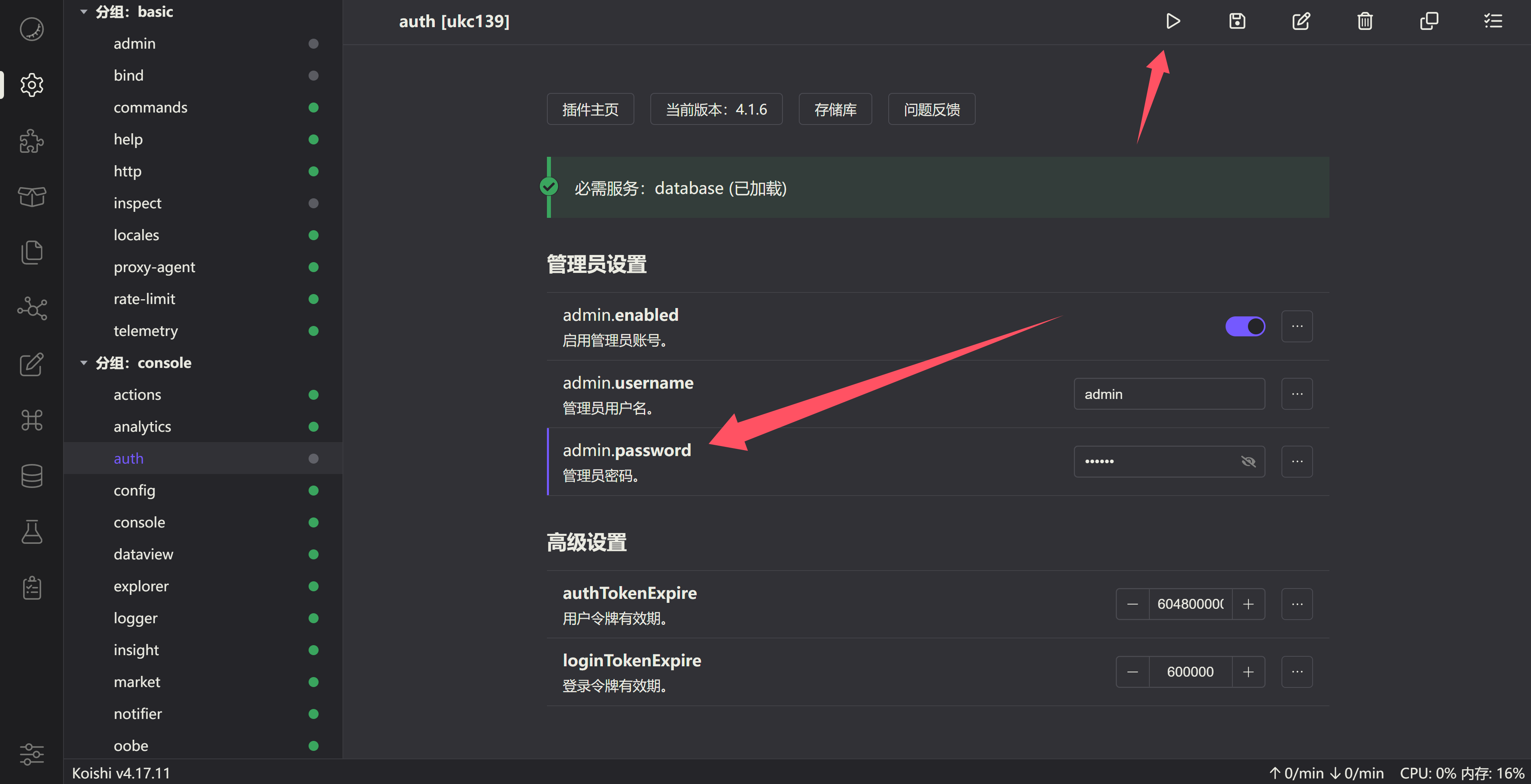1531x784 pixels.
Task: Open the 插件主页 link
Action: (x=590, y=109)
